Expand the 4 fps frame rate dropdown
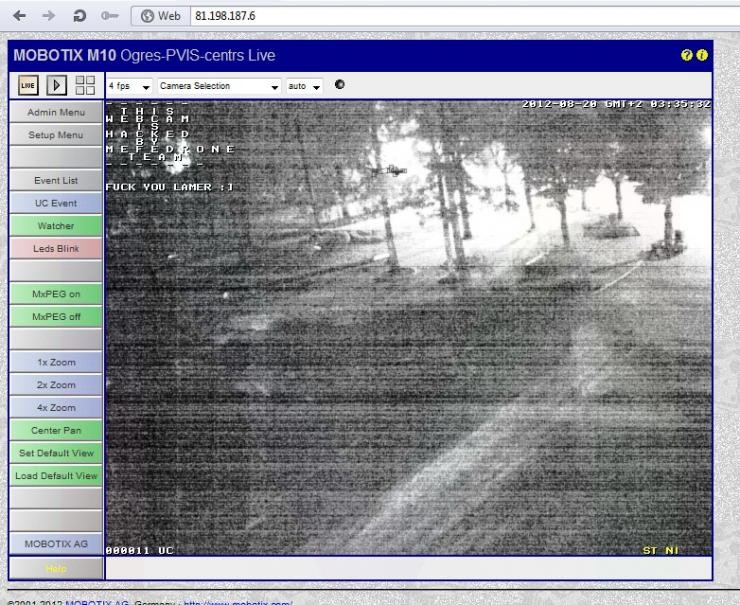Viewport: 740px width, 605px height. 129,86
